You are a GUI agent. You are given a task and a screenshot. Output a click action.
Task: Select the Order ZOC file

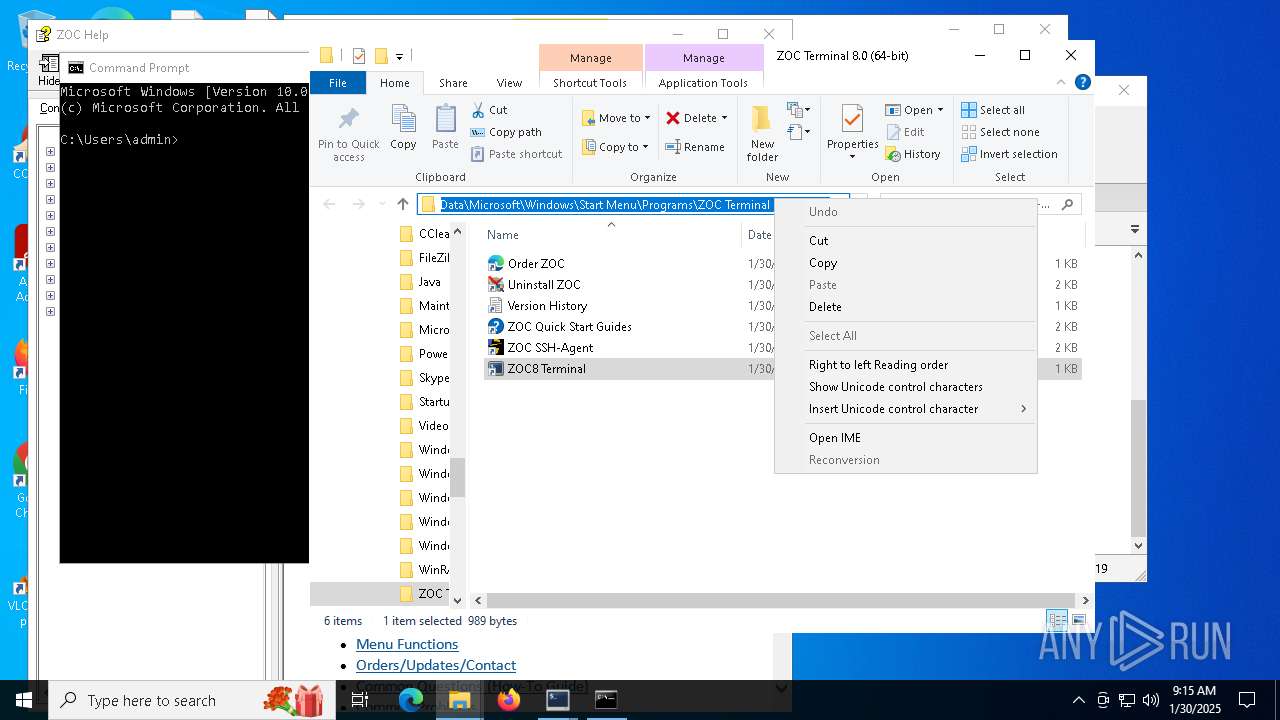pyautogui.click(x=536, y=264)
